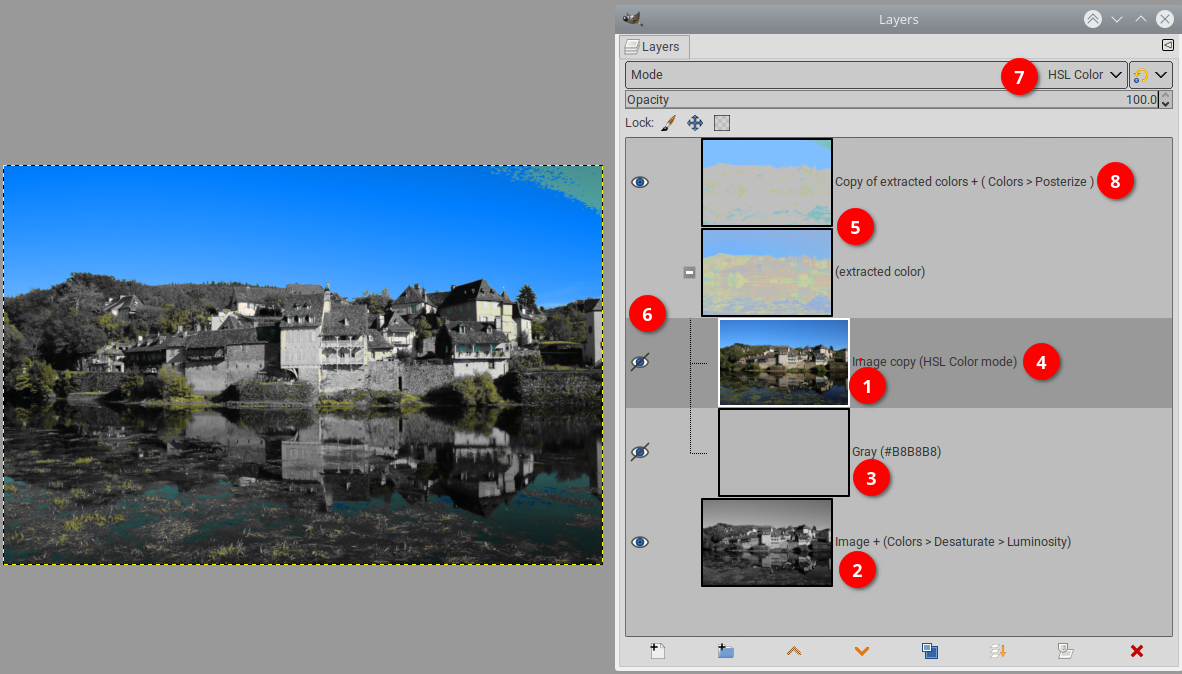Click the Gray (#B8B8B8) layer thumbnail
This screenshot has width=1182, height=674.
pyautogui.click(x=783, y=452)
